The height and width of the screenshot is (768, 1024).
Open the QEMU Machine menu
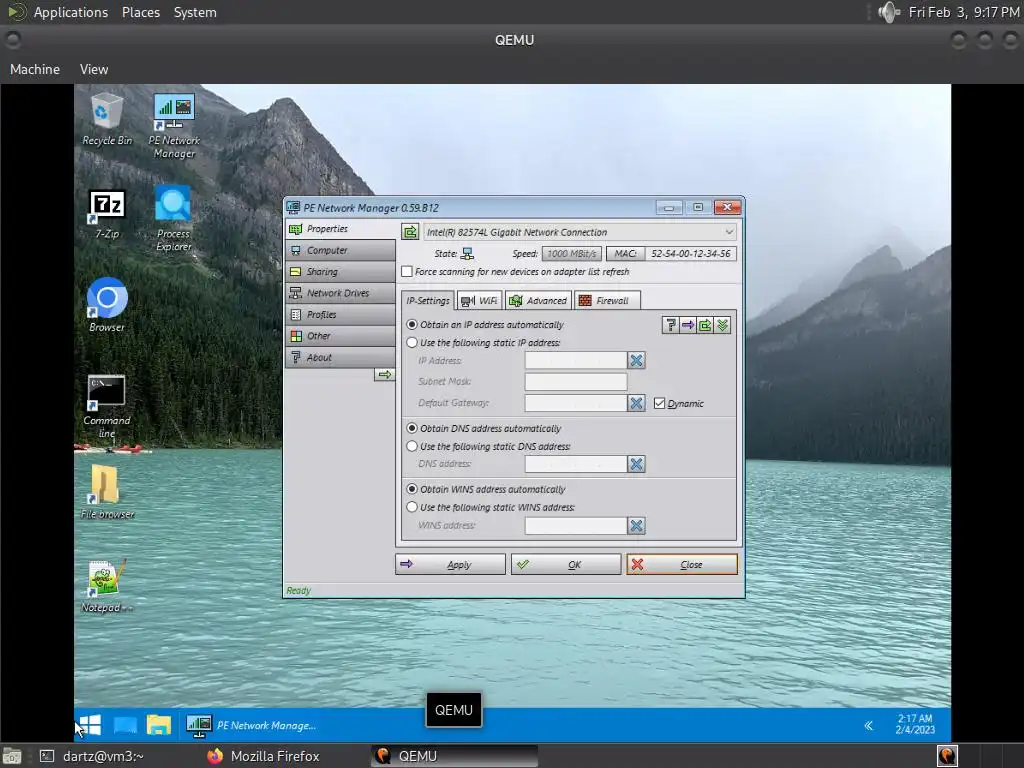35,69
